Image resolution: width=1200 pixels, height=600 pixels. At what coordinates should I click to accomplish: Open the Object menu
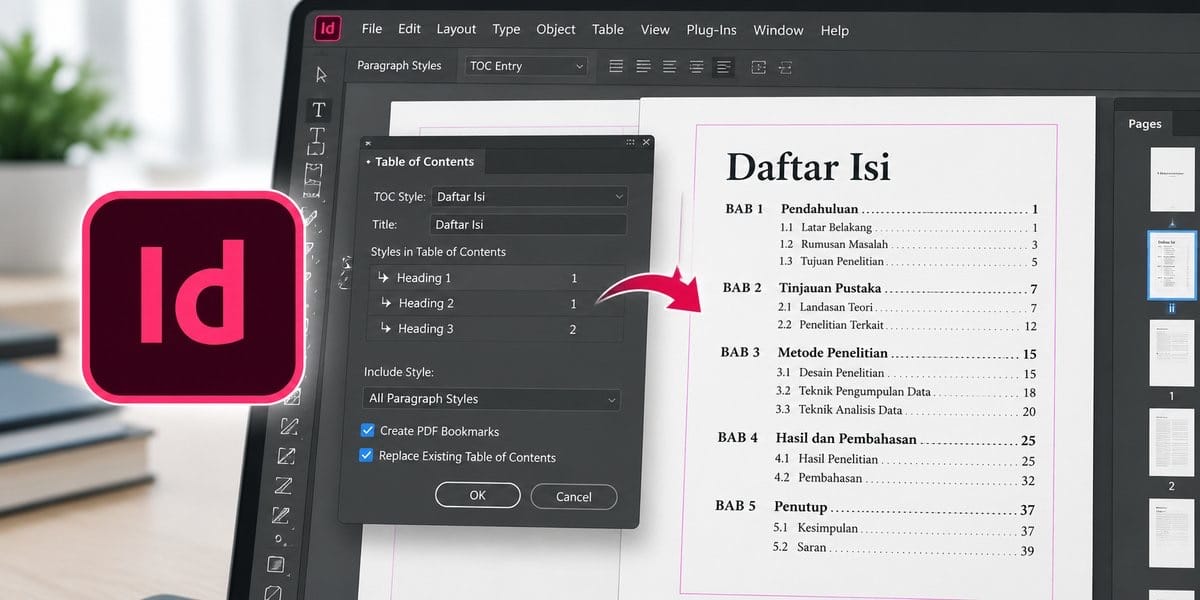pyautogui.click(x=556, y=29)
